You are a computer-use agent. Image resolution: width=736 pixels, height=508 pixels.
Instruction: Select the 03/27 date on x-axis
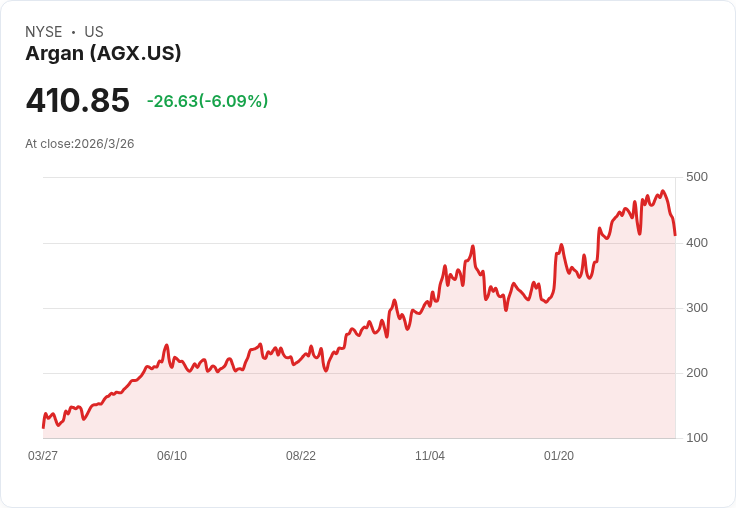point(43,456)
